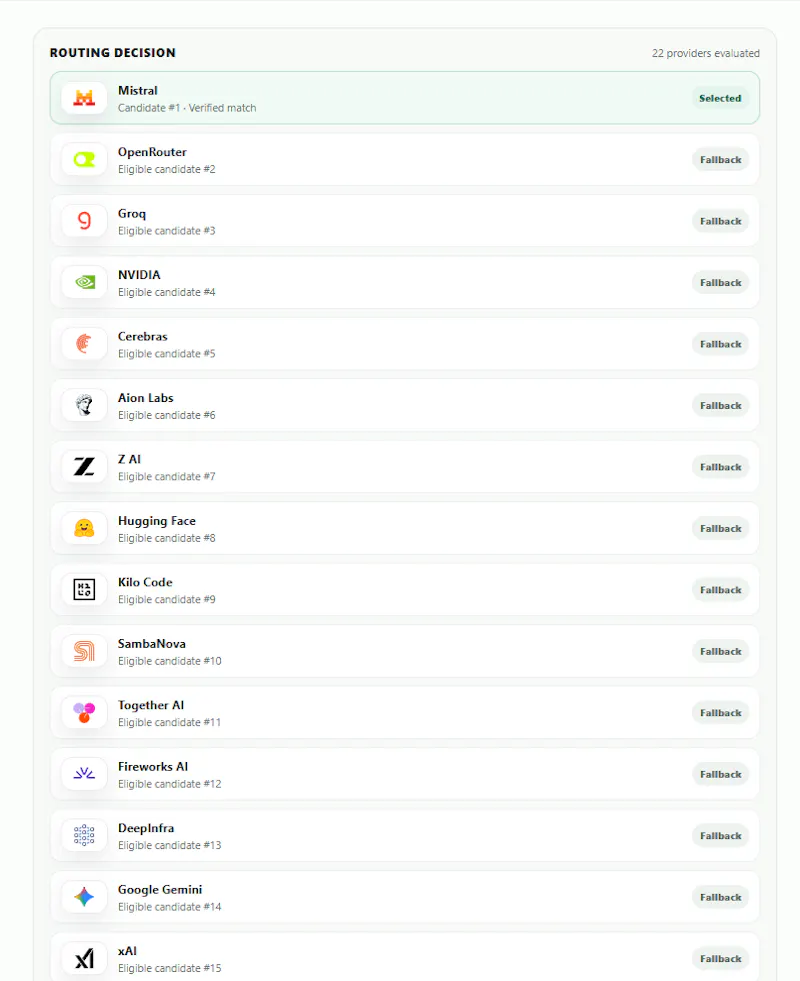Click the Fallback badge for Together AI
This screenshot has height=981, width=800.
pyautogui.click(x=721, y=713)
